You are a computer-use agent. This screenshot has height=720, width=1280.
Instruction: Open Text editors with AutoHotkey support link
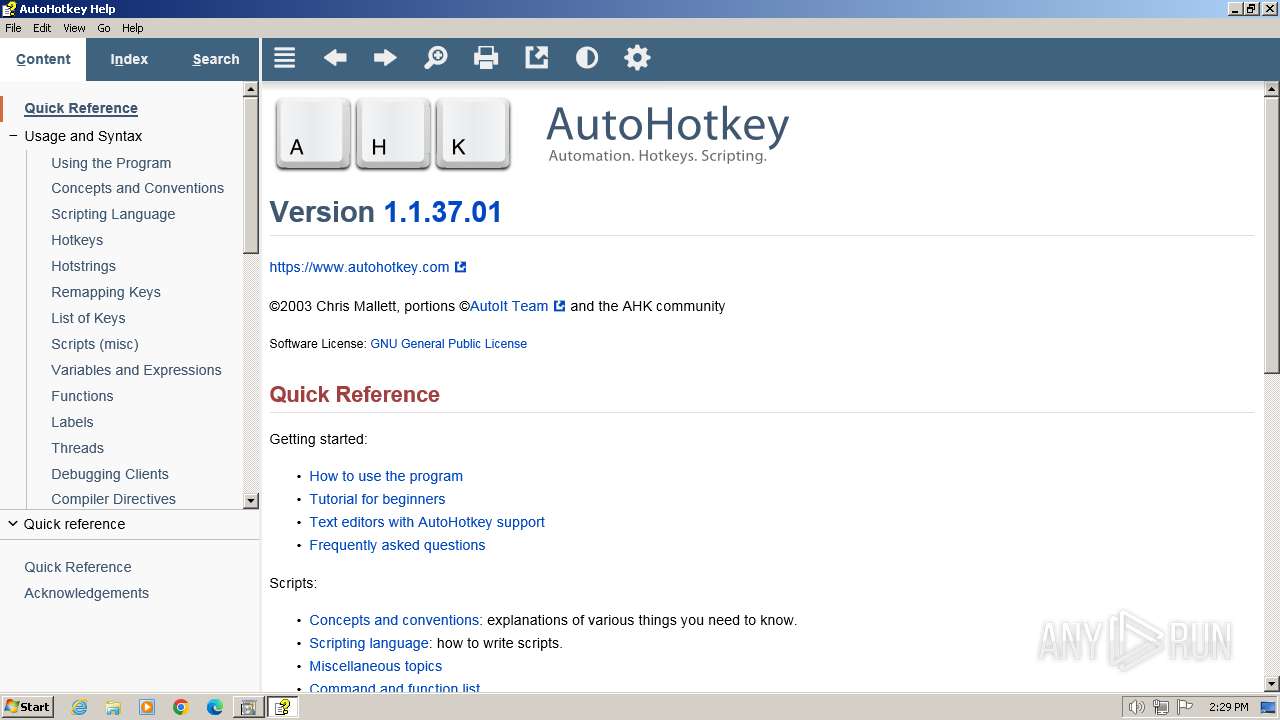point(427,522)
